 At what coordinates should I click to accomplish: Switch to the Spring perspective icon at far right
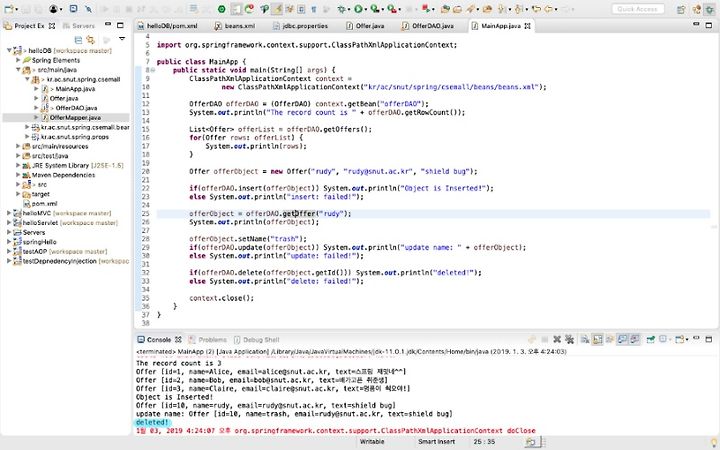710,9
